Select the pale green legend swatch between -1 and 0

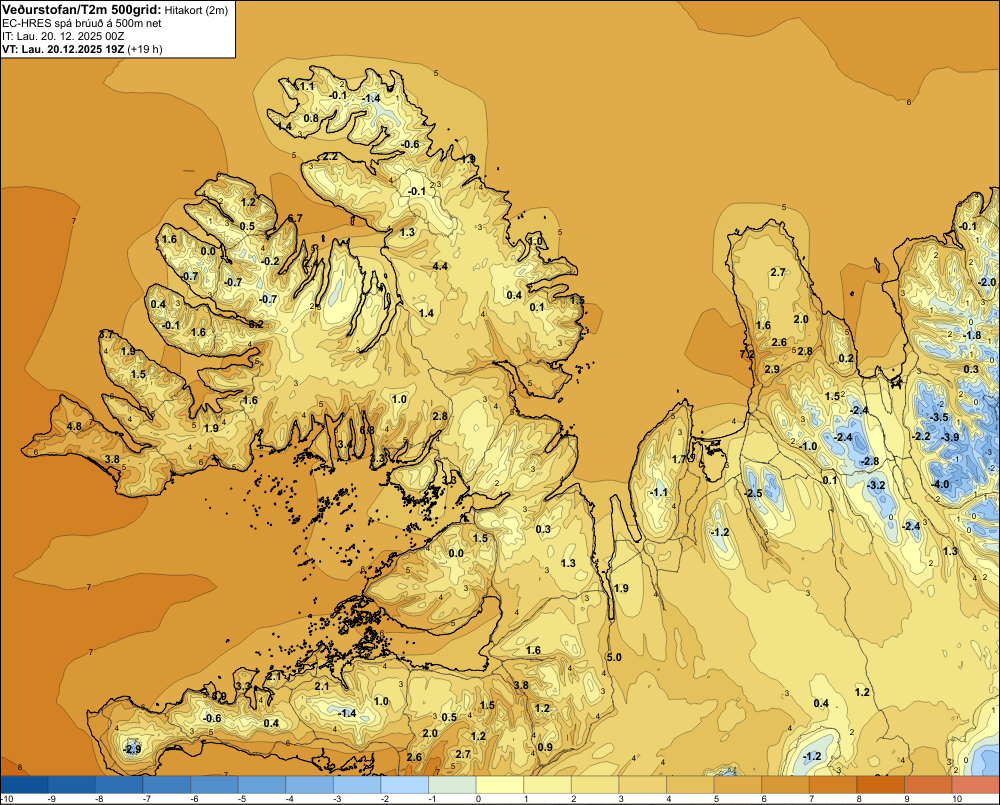tap(452, 785)
